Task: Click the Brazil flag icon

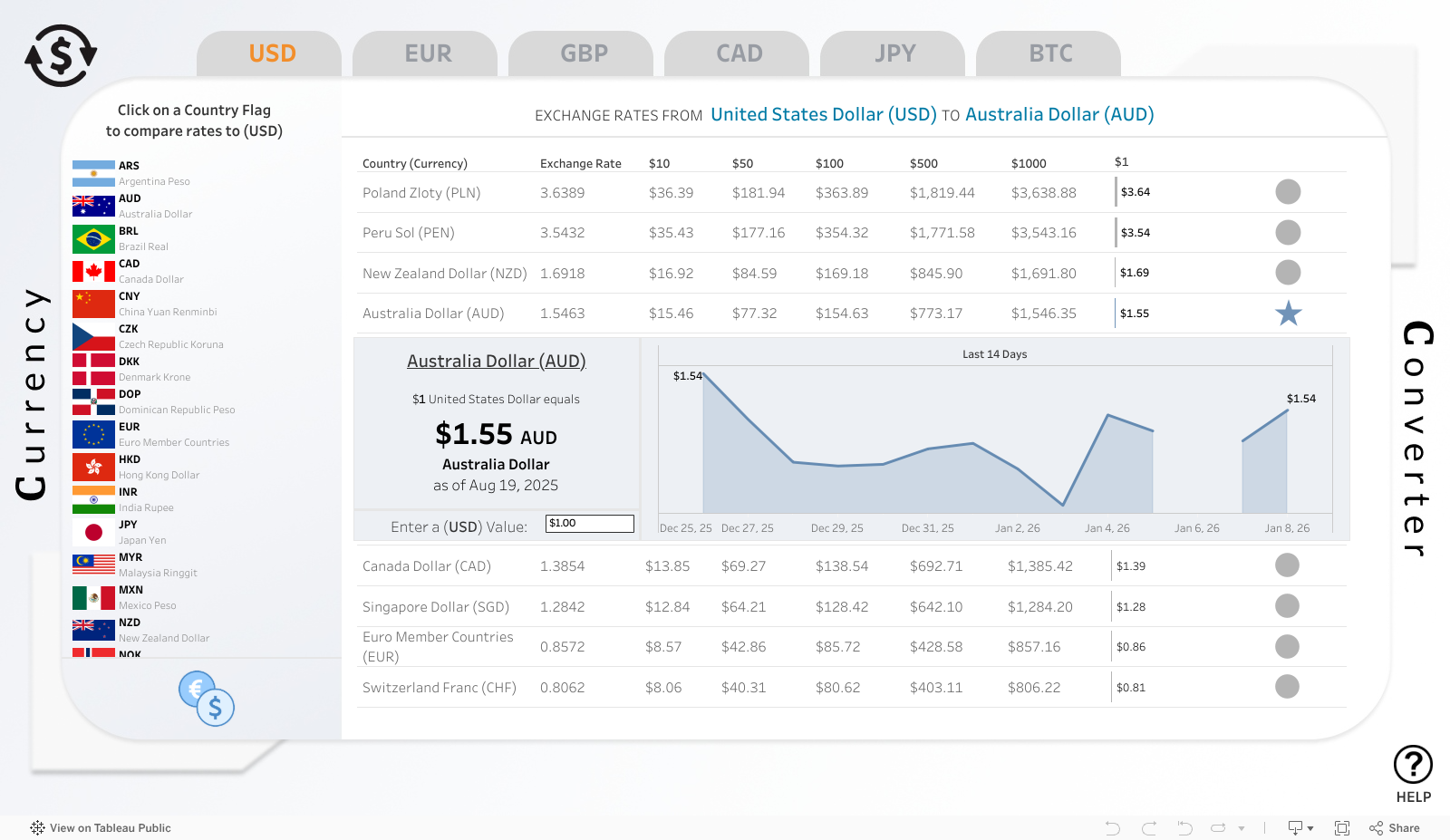Action: (x=93, y=239)
